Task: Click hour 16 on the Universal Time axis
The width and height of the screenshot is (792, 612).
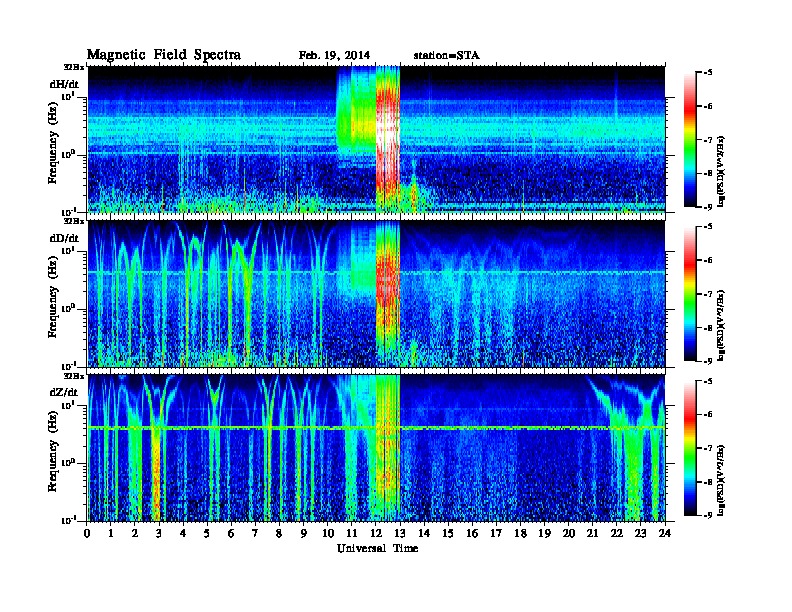Action: [472, 534]
